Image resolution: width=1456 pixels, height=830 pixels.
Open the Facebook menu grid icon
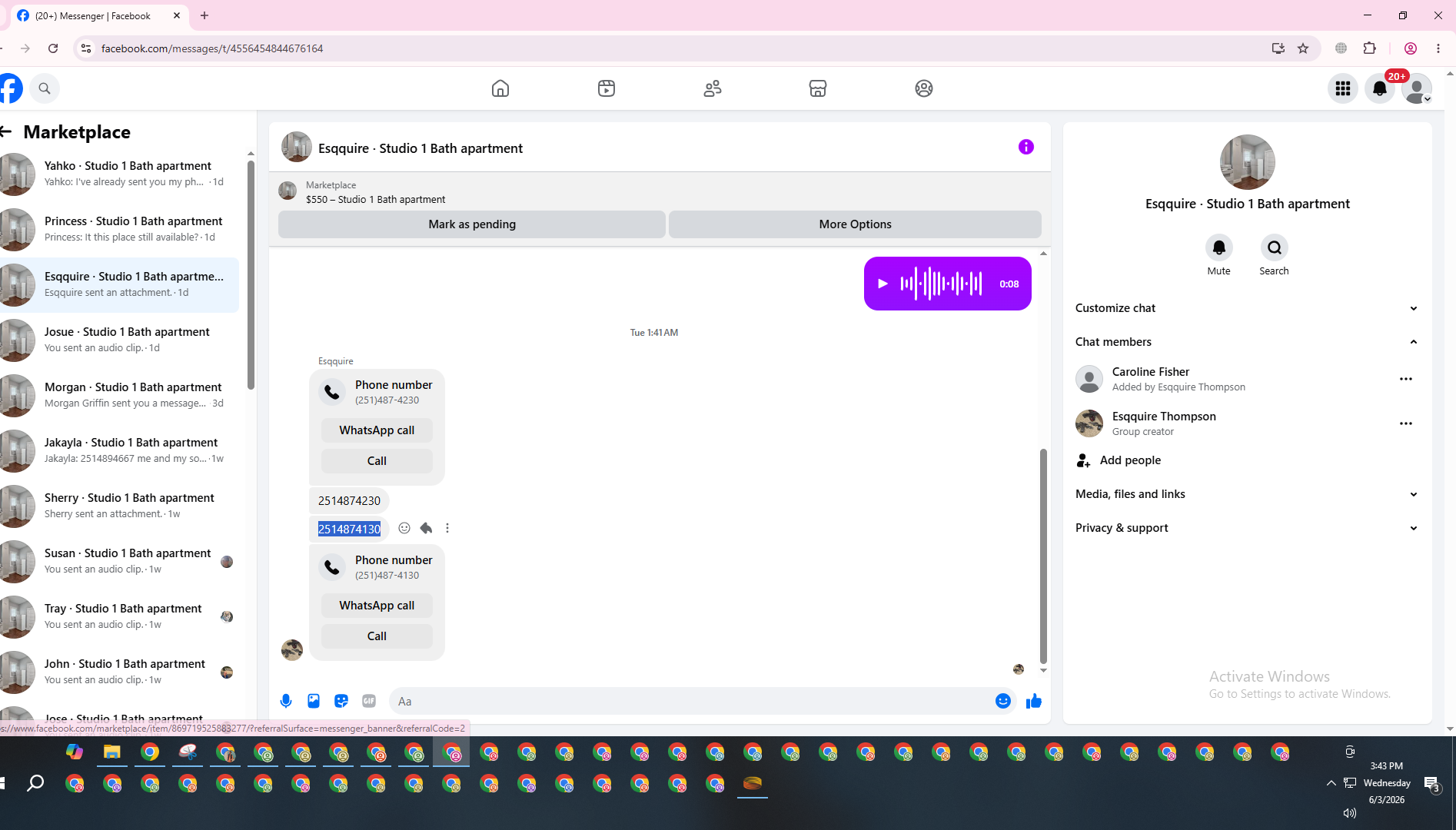pyautogui.click(x=1343, y=88)
